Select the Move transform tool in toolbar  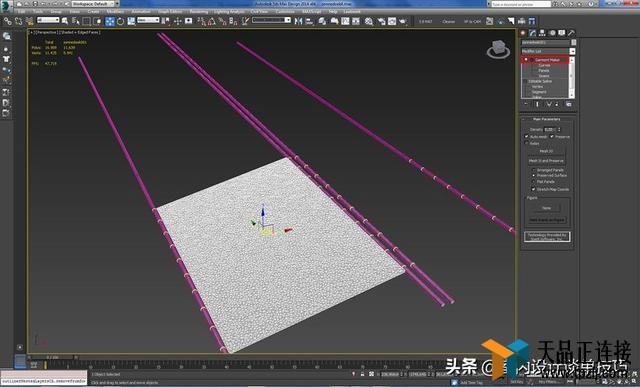[x=110, y=21]
